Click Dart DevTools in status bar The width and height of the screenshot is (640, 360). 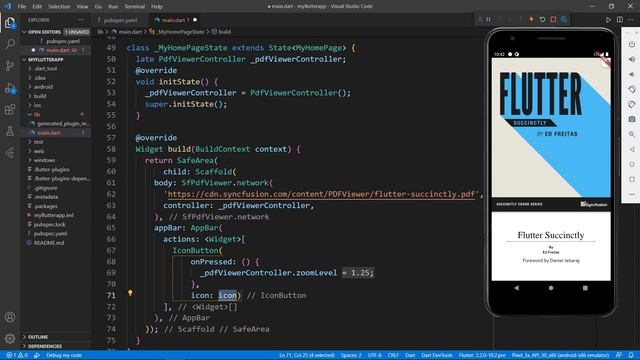(x=436, y=355)
